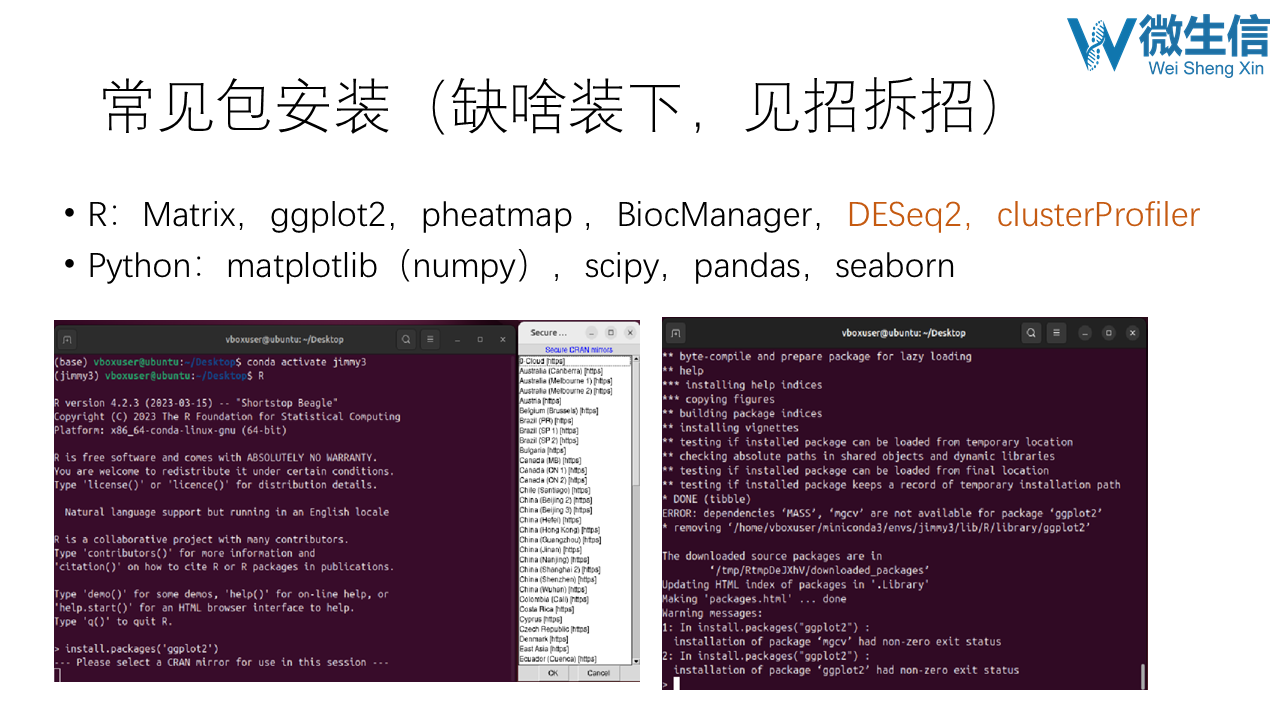The width and height of the screenshot is (1280, 720).
Task: Open a new tab in the ggplot2 error terminal
Action: coord(676,333)
